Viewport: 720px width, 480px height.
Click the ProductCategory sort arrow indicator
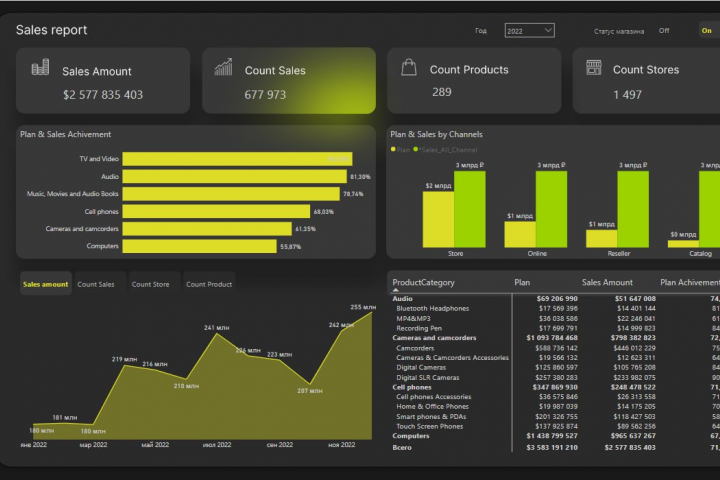(396, 290)
